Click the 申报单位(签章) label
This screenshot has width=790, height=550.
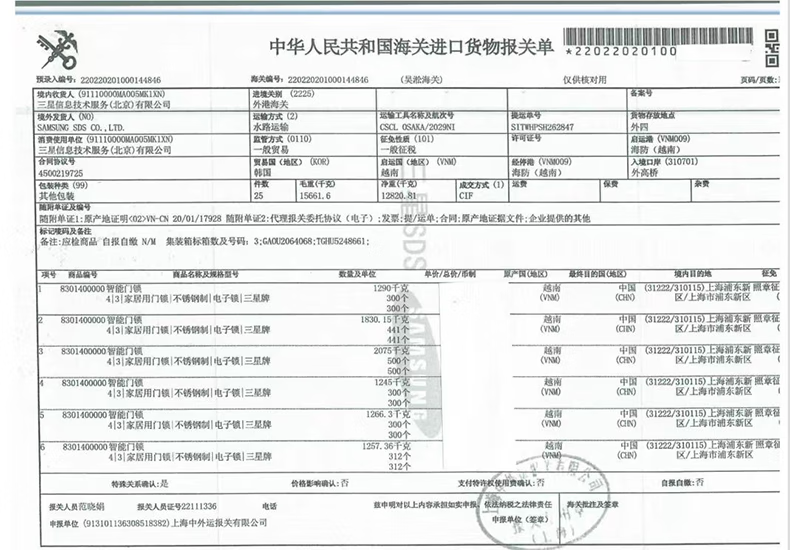pyautogui.click(x=520, y=520)
